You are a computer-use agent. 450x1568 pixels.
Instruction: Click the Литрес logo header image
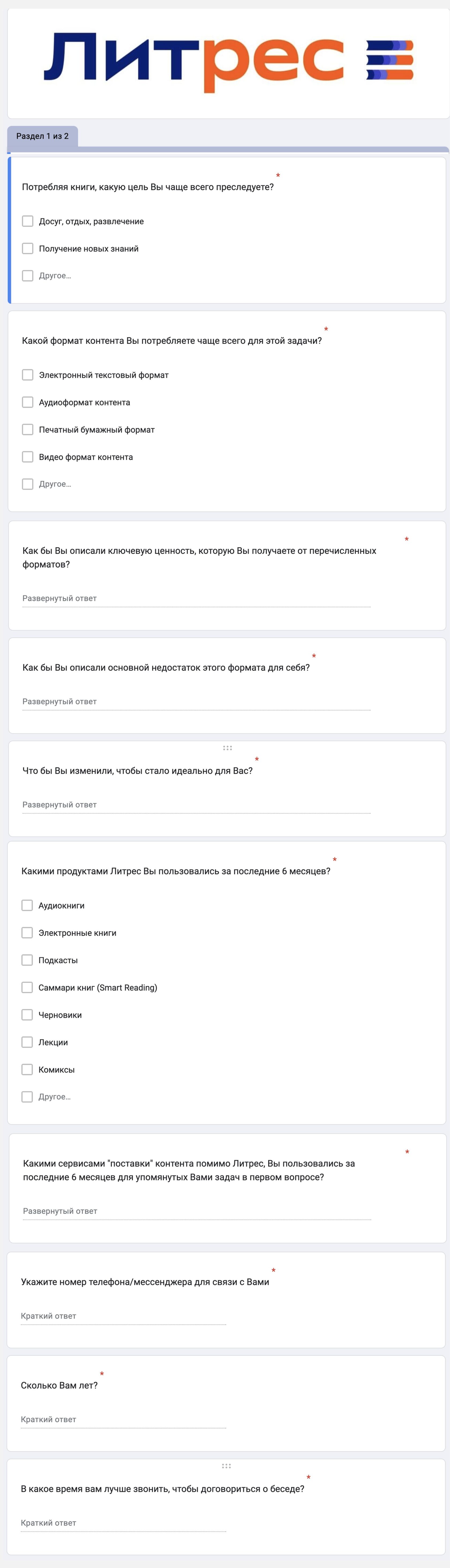pos(228,63)
